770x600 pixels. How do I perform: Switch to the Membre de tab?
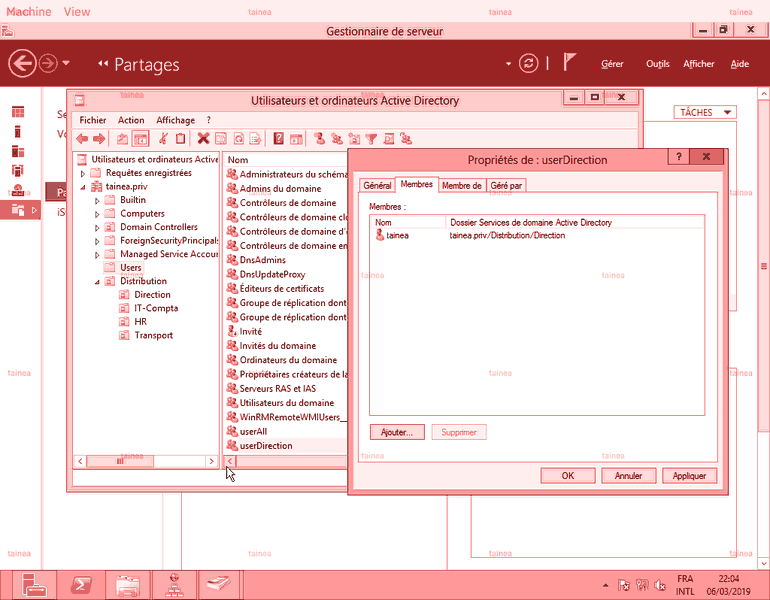[x=462, y=186]
